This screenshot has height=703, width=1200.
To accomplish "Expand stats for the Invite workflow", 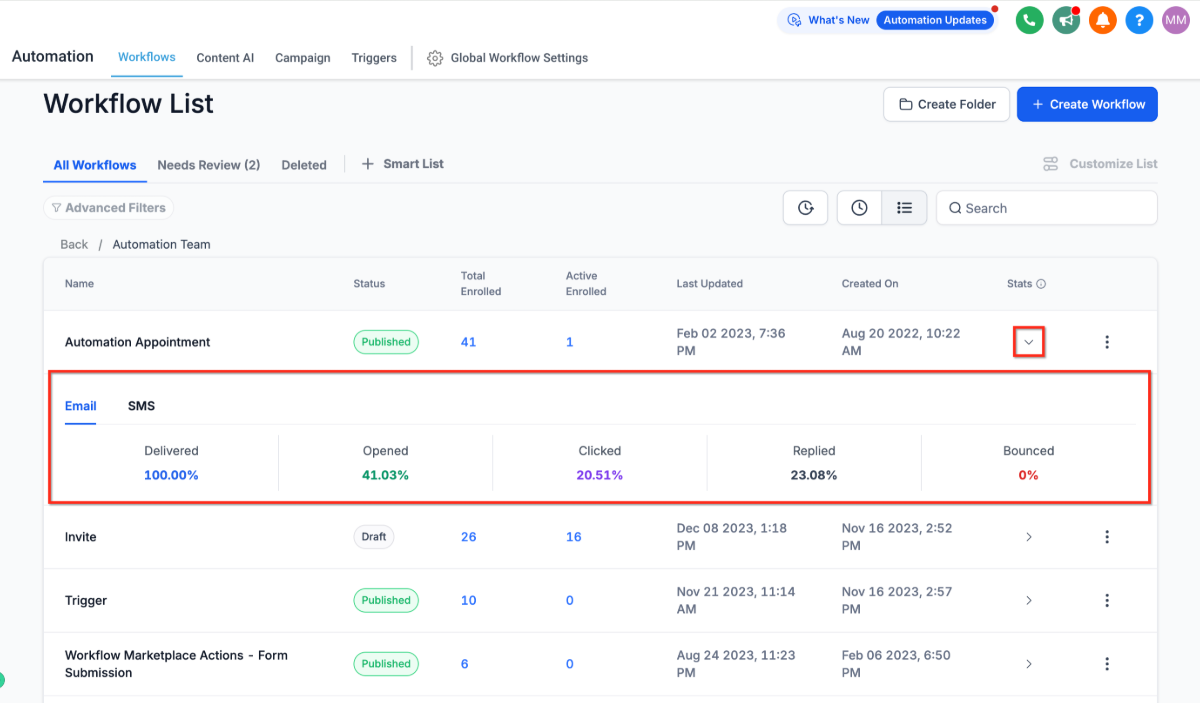I will click(x=1028, y=537).
